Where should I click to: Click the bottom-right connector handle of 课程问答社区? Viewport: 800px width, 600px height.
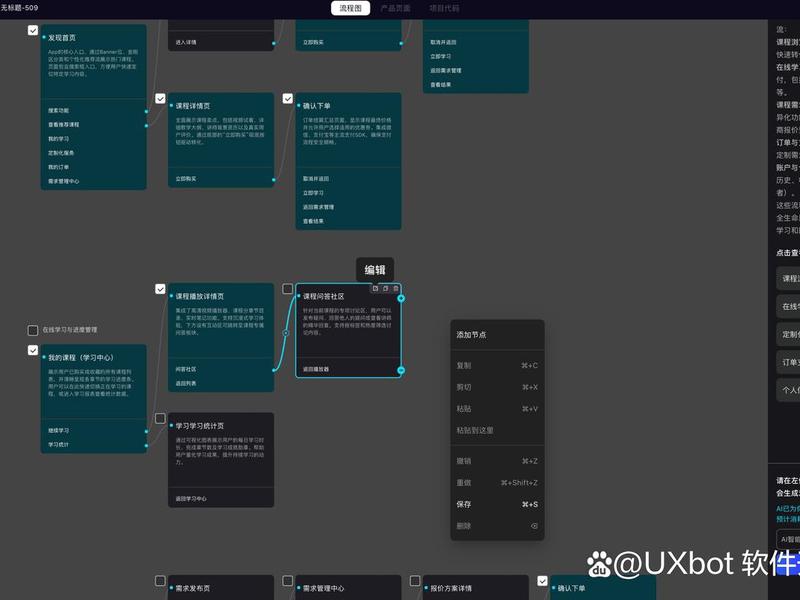coord(401,370)
